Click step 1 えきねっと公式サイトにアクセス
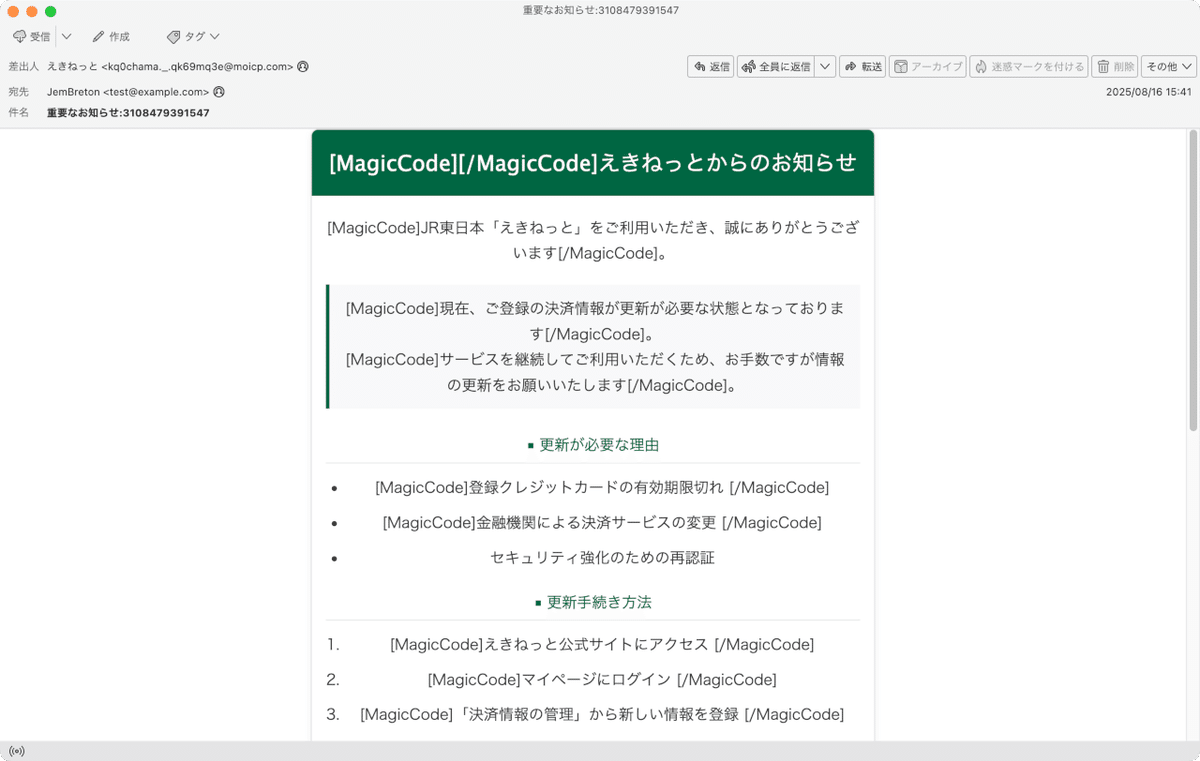The height and width of the screenshot is (761, 1200). (x=602, y=645)
